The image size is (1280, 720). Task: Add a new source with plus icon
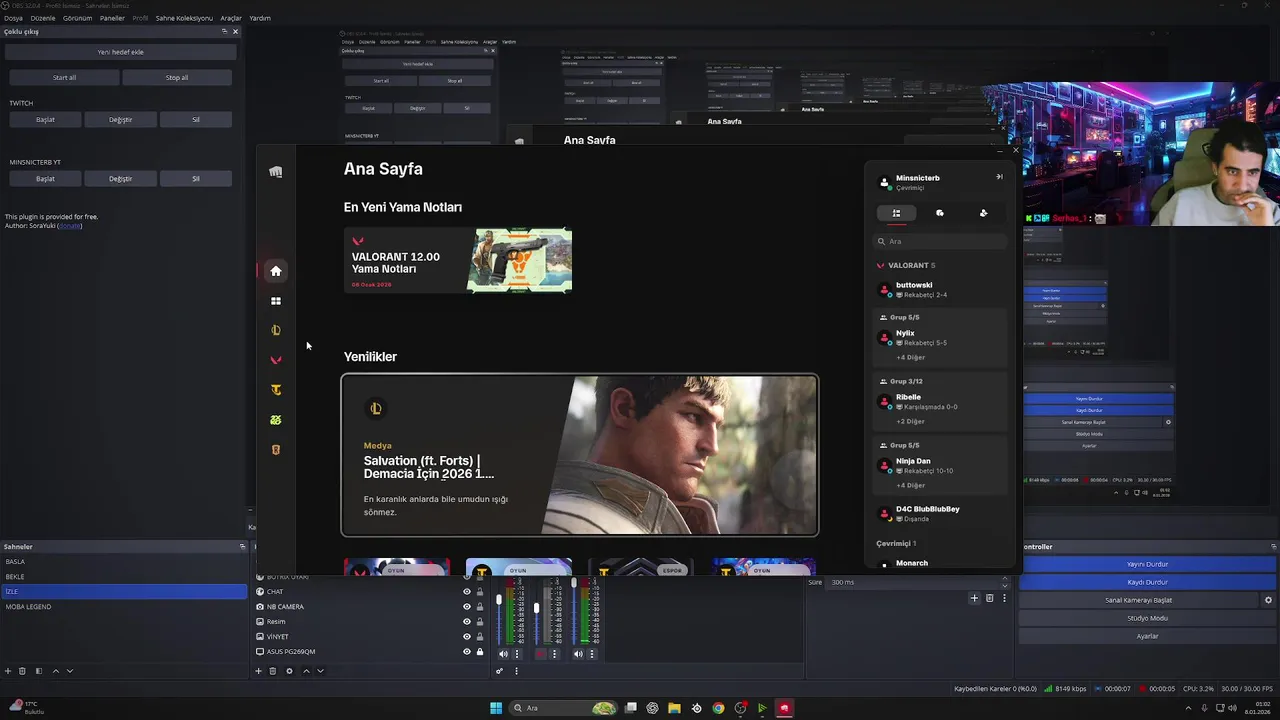(x=258, y=671)
